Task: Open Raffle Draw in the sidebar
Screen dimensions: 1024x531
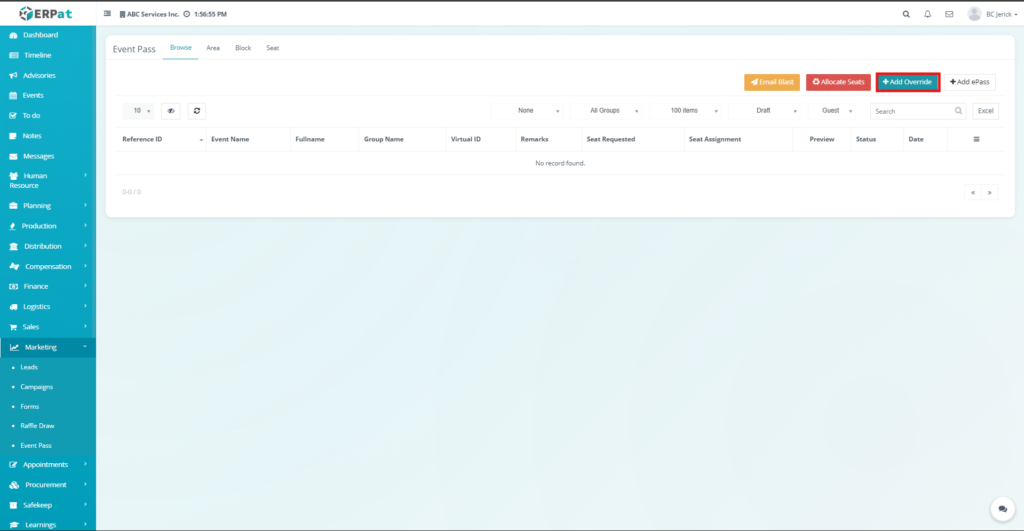Action: (x=37, y=426)
